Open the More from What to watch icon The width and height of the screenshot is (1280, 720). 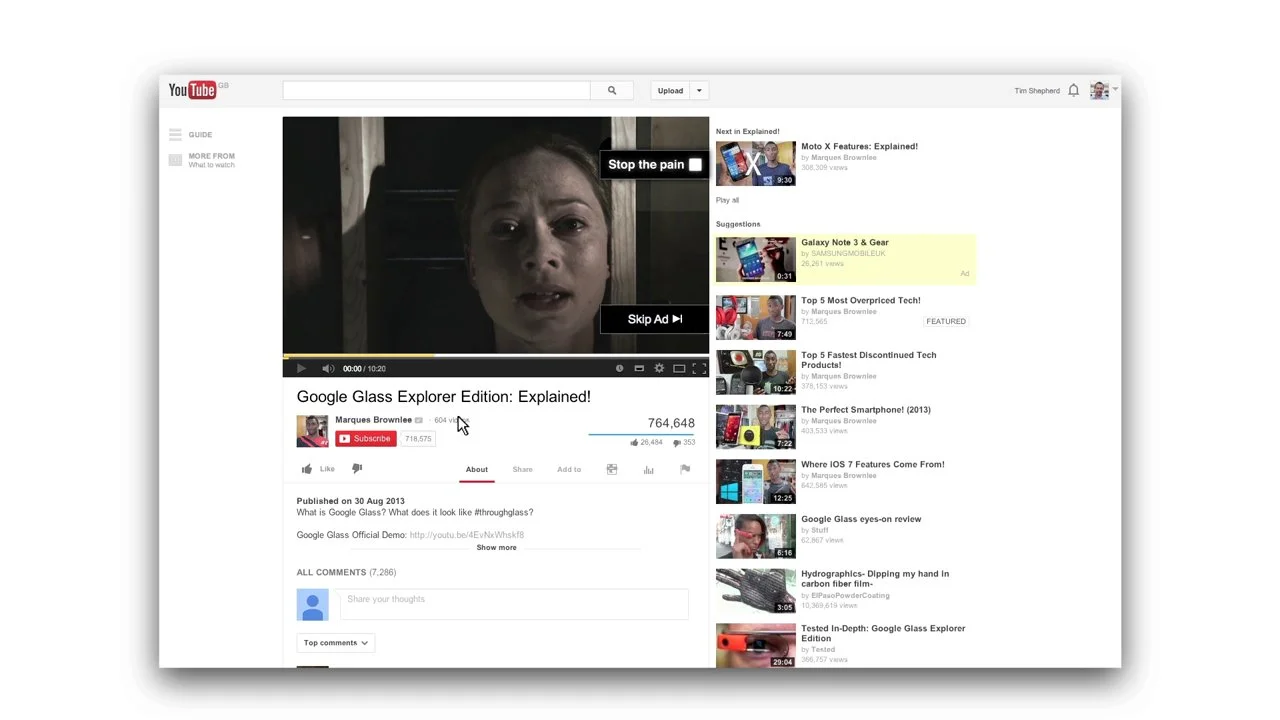pyautogui.click(x=175, y=160)
